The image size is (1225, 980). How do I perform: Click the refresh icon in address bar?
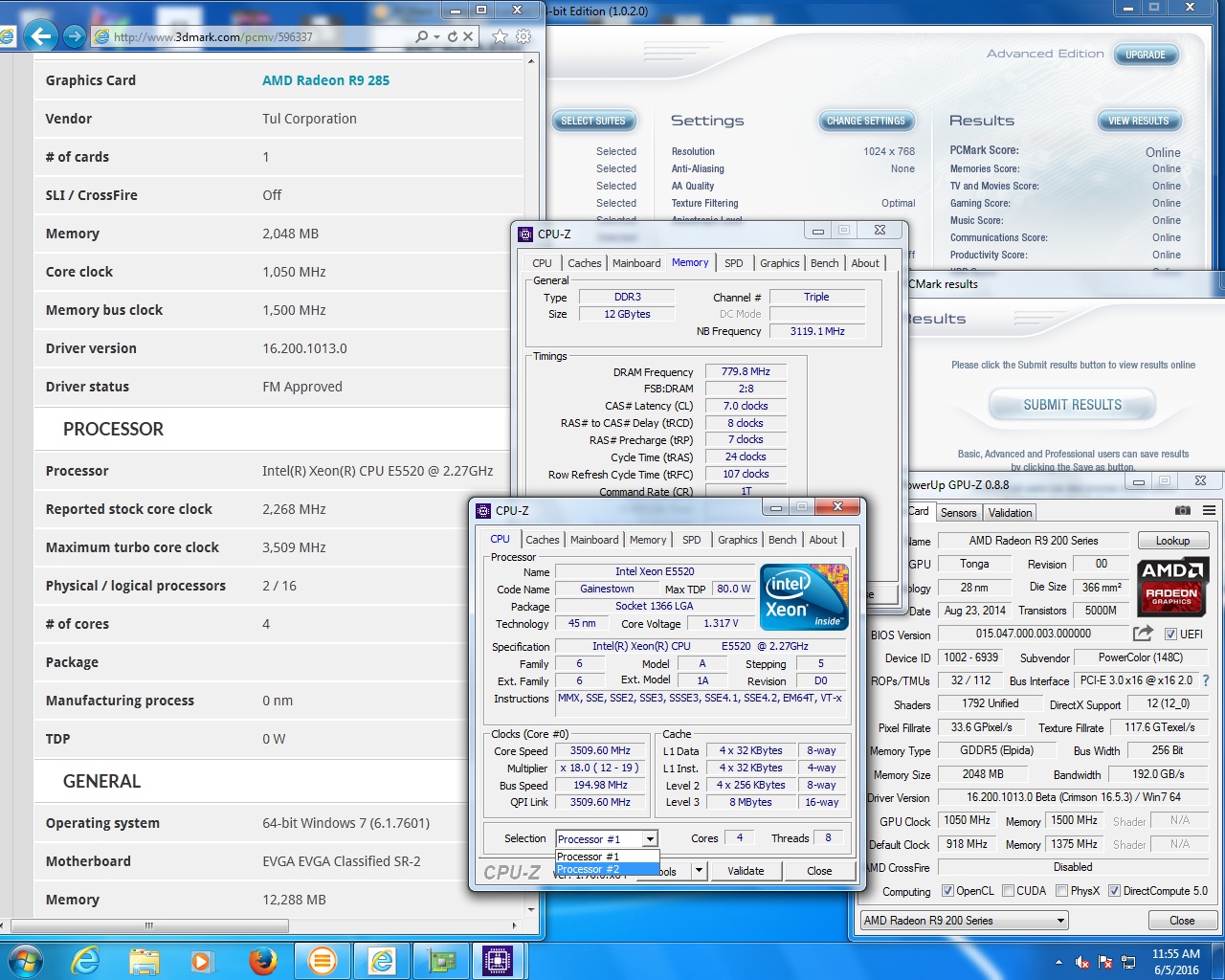tap(453, 36)
